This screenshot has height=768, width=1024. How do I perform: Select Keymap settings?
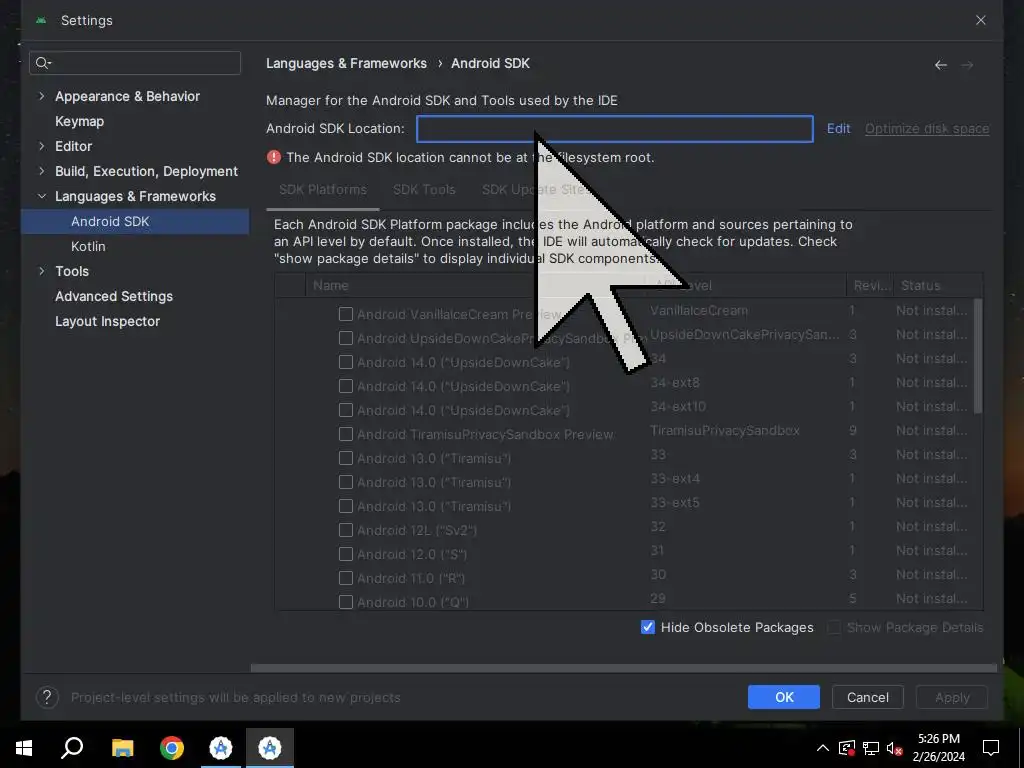(x=80, y=121)
